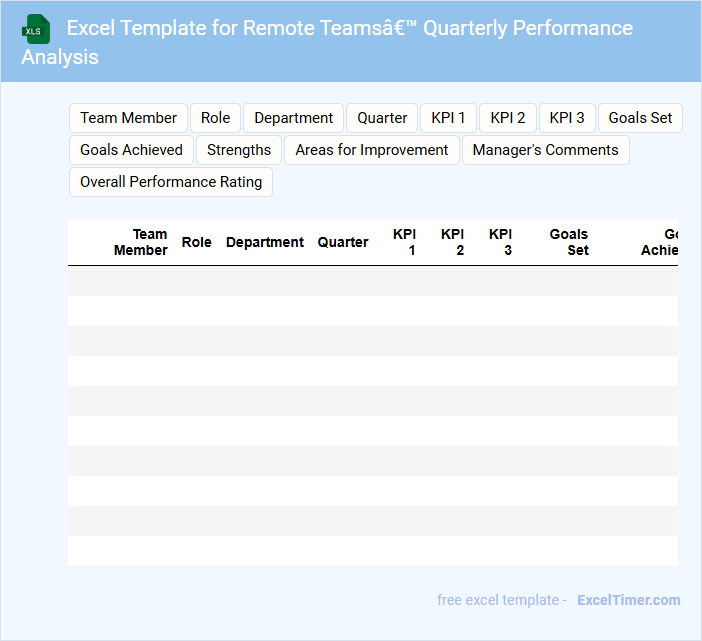Click the KPI 2 table column header
Screen dimensions: 702x641
[452, 242]
